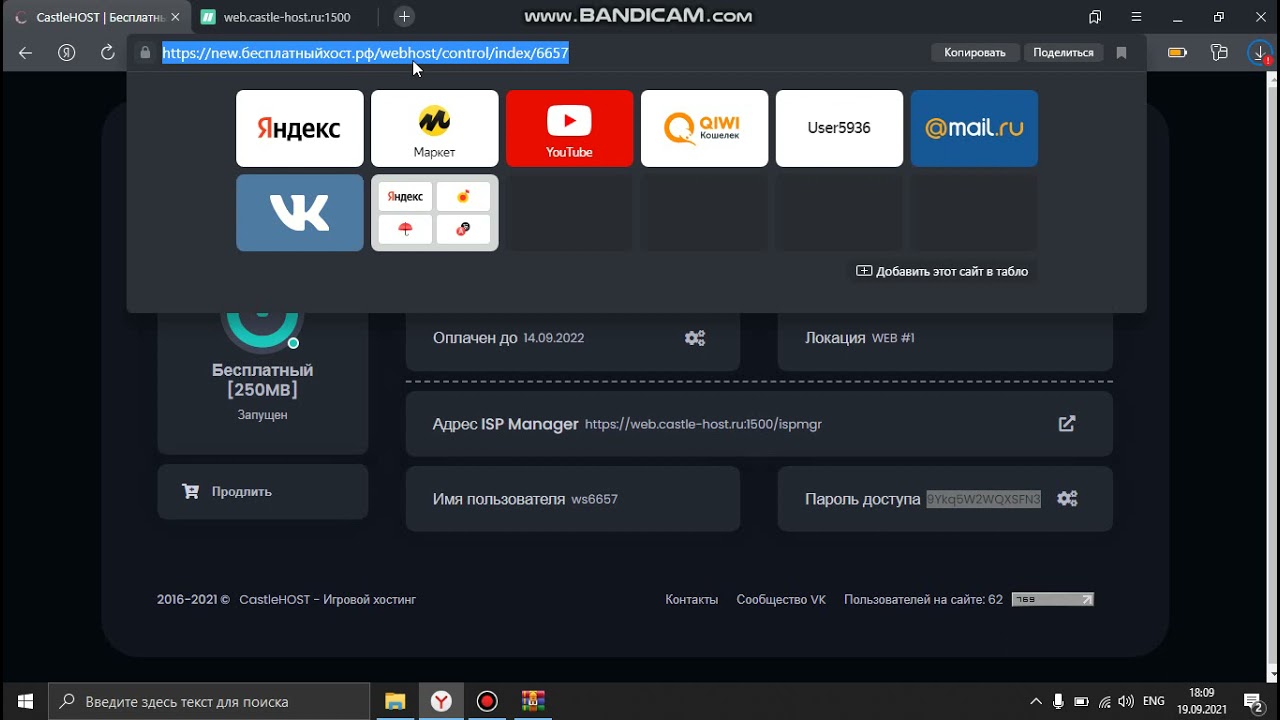Click the browser downloads icon
Viewport: 1280px width, 720px height.
(1259, 53)
